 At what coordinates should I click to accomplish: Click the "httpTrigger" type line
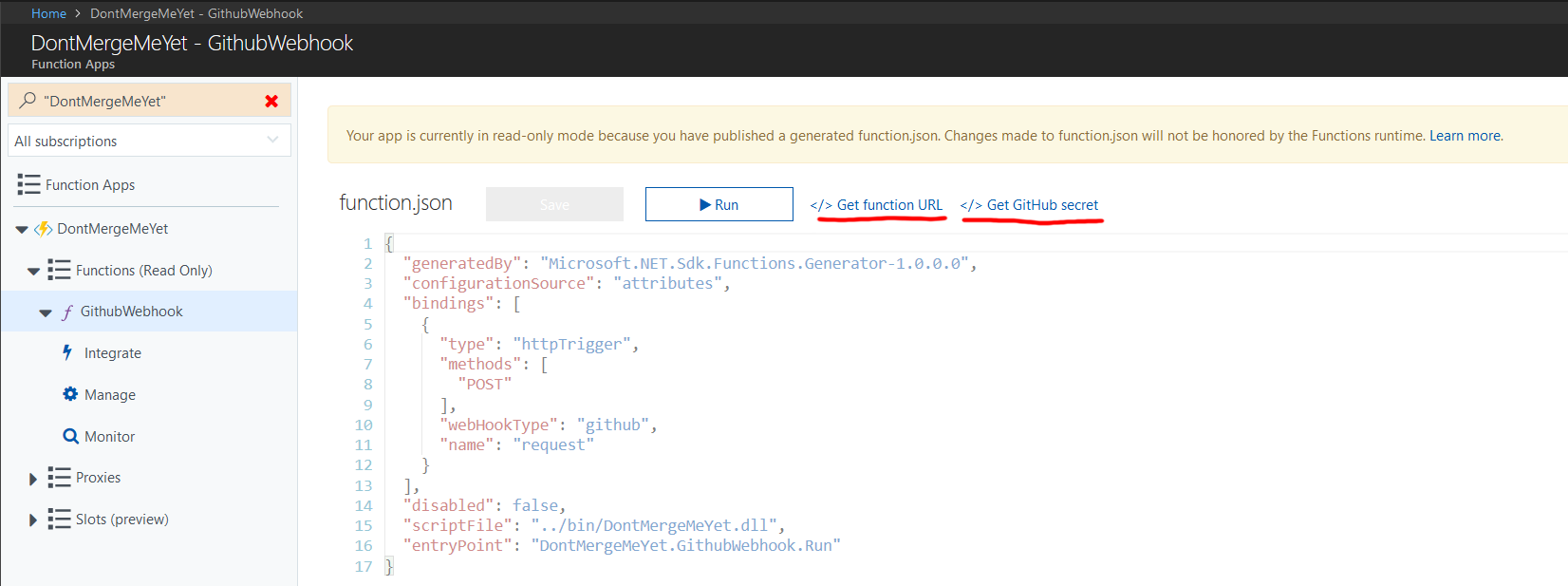pos(539,344)
